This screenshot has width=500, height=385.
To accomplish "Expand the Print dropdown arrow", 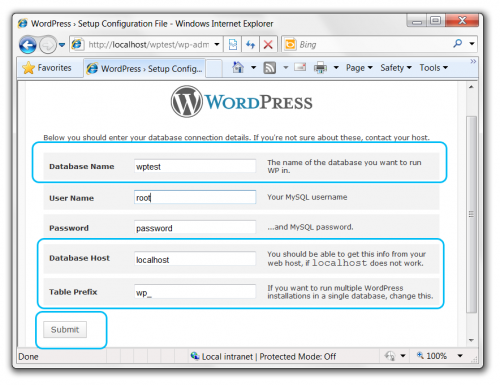I will [336, 68].
